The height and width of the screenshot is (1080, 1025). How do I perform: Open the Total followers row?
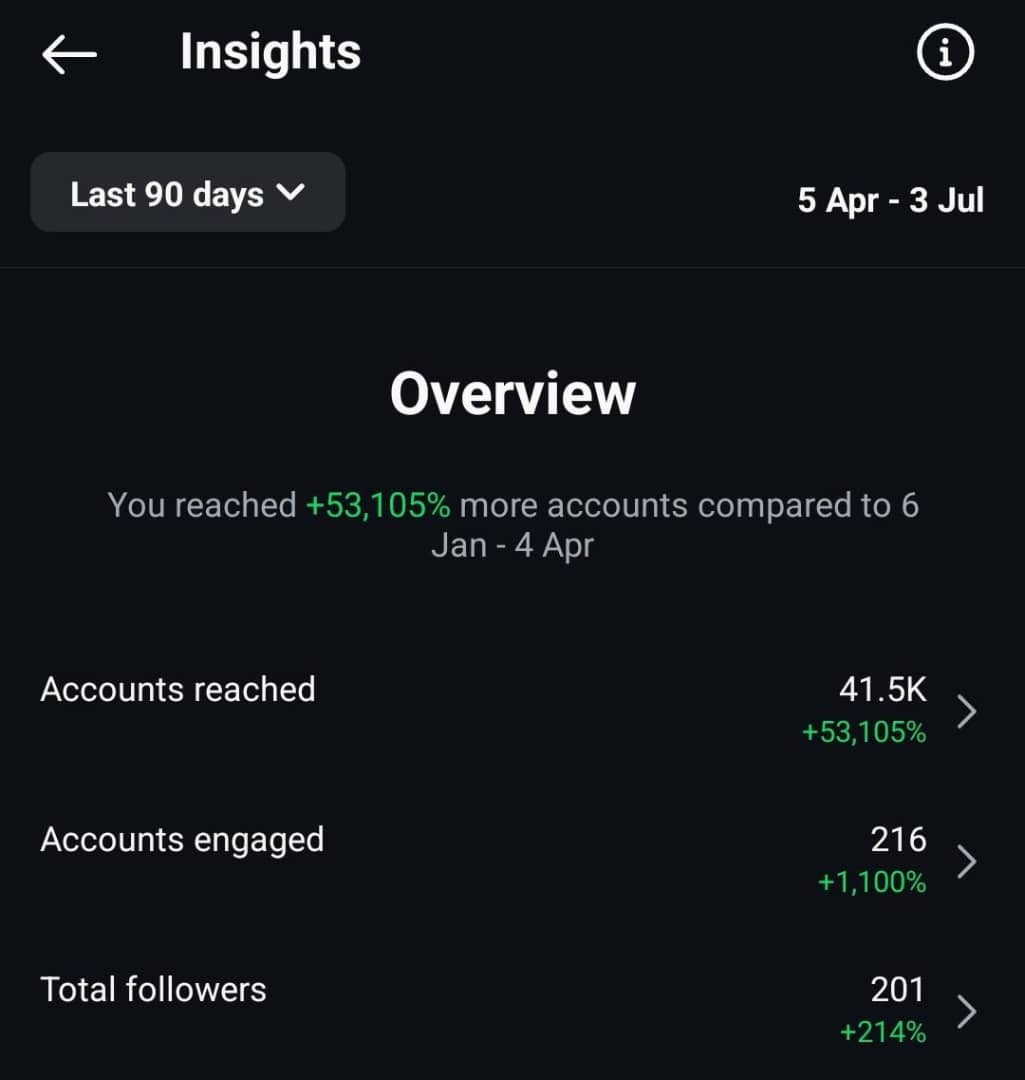pos(512,1011)
